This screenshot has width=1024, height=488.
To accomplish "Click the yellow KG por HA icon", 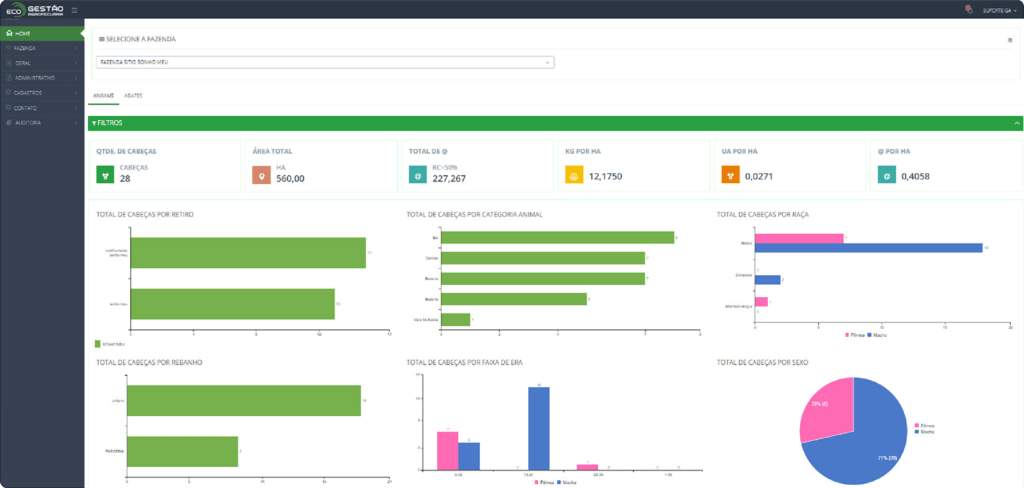I will coord(573,174).
